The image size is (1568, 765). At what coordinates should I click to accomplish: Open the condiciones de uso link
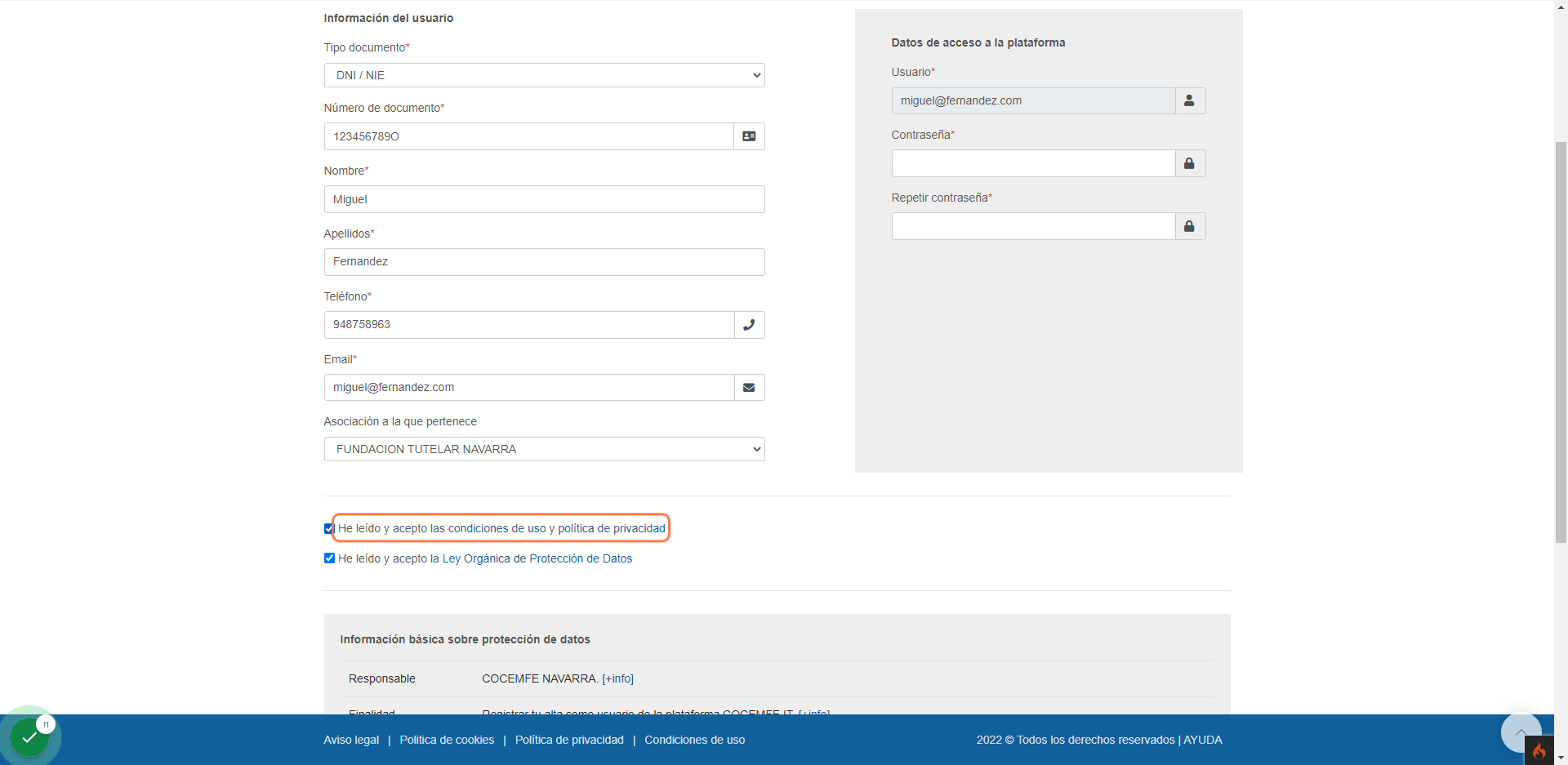tap(497, 528)
